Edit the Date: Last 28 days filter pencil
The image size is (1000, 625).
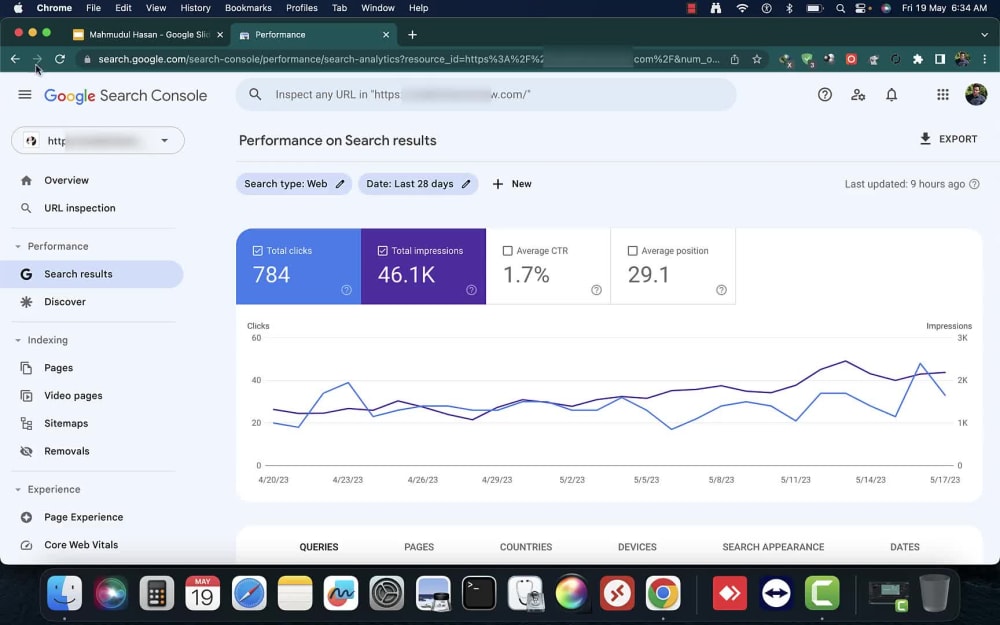pyautogui.click(x=466, y=184)
